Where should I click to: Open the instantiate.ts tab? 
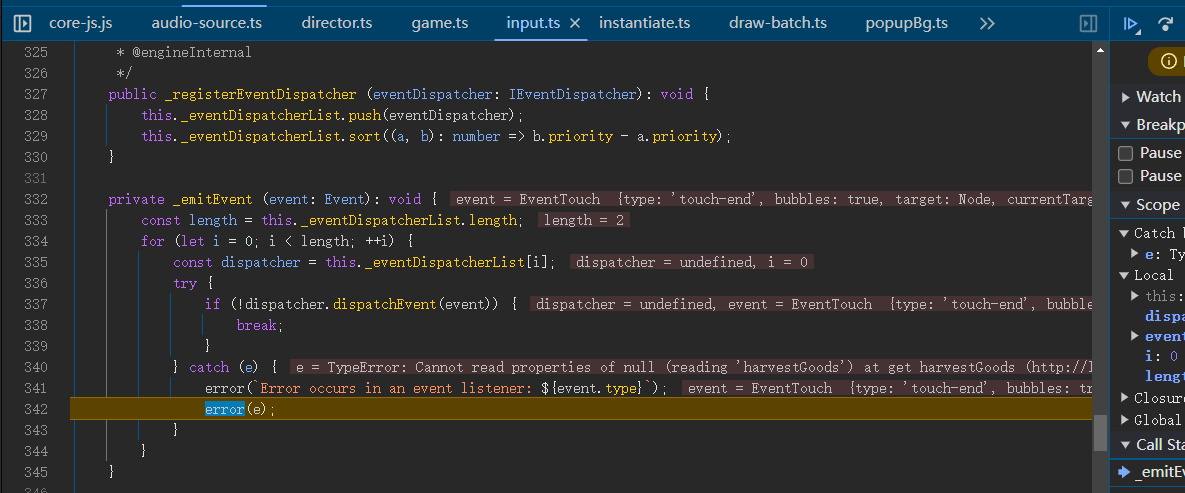point(645,23)
